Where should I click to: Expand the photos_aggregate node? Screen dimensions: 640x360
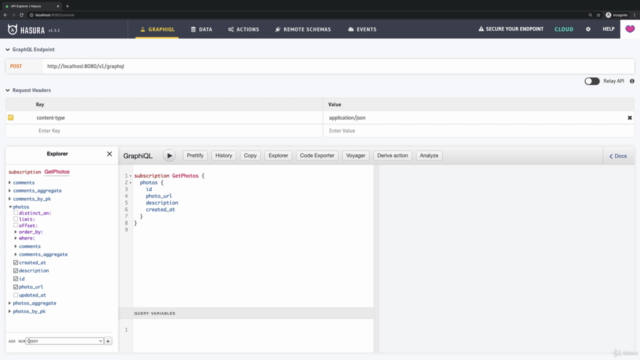[x=10, y=303]
